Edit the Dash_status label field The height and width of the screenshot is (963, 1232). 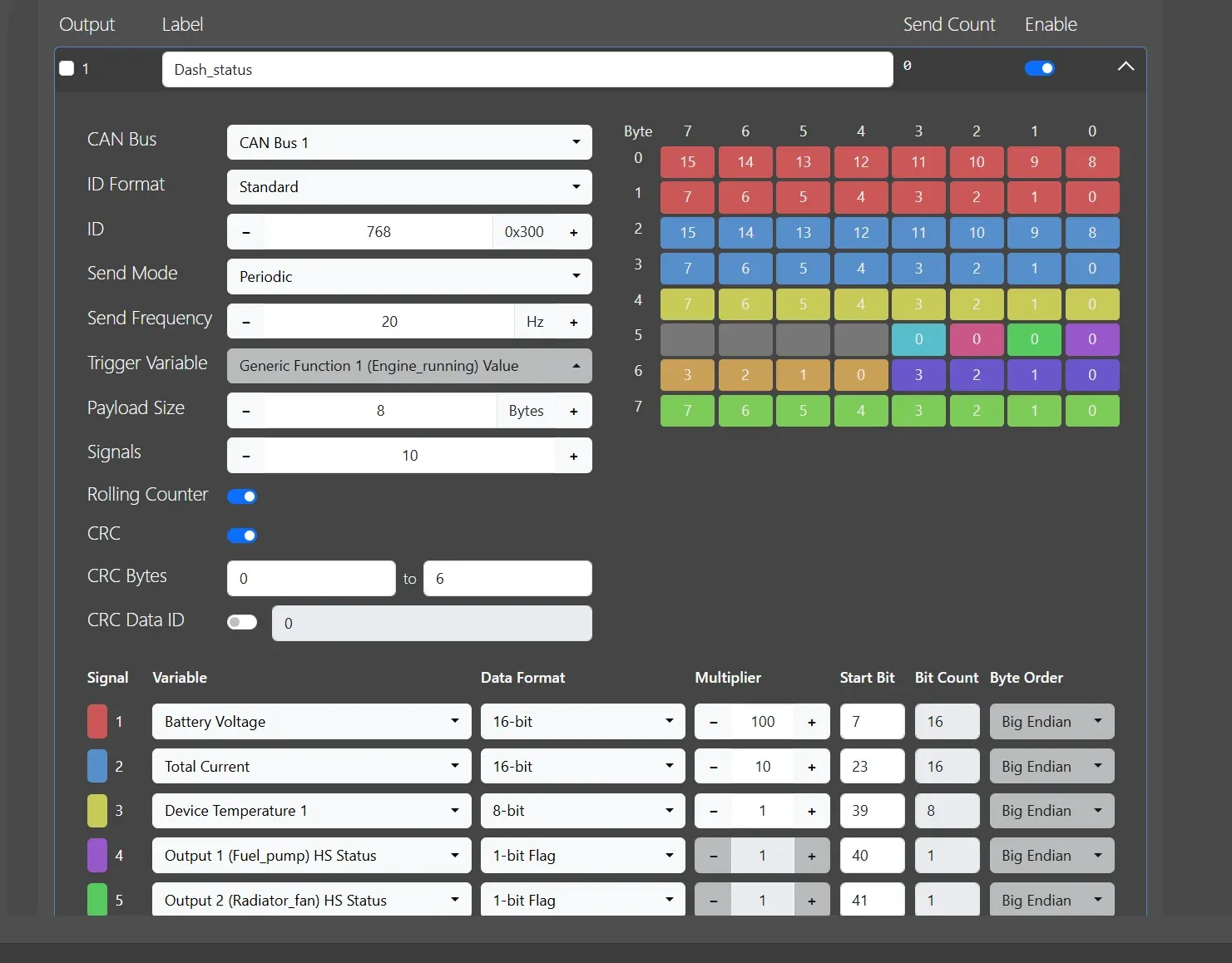coord(527,70)
